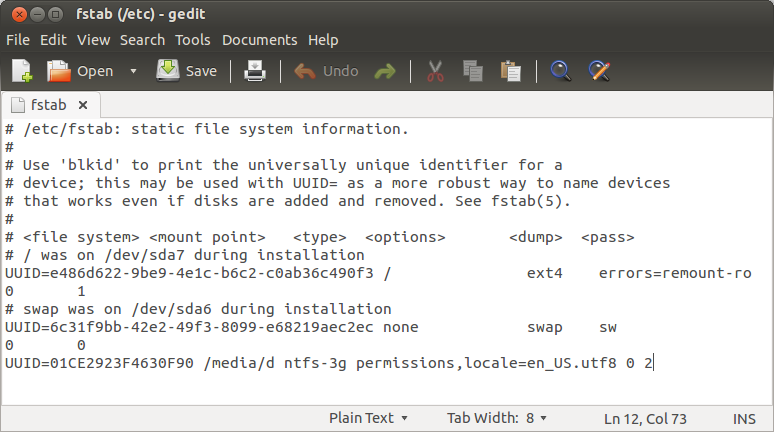Close the fstab tab
The image size is (774, 432).
(x=83, y=105)
